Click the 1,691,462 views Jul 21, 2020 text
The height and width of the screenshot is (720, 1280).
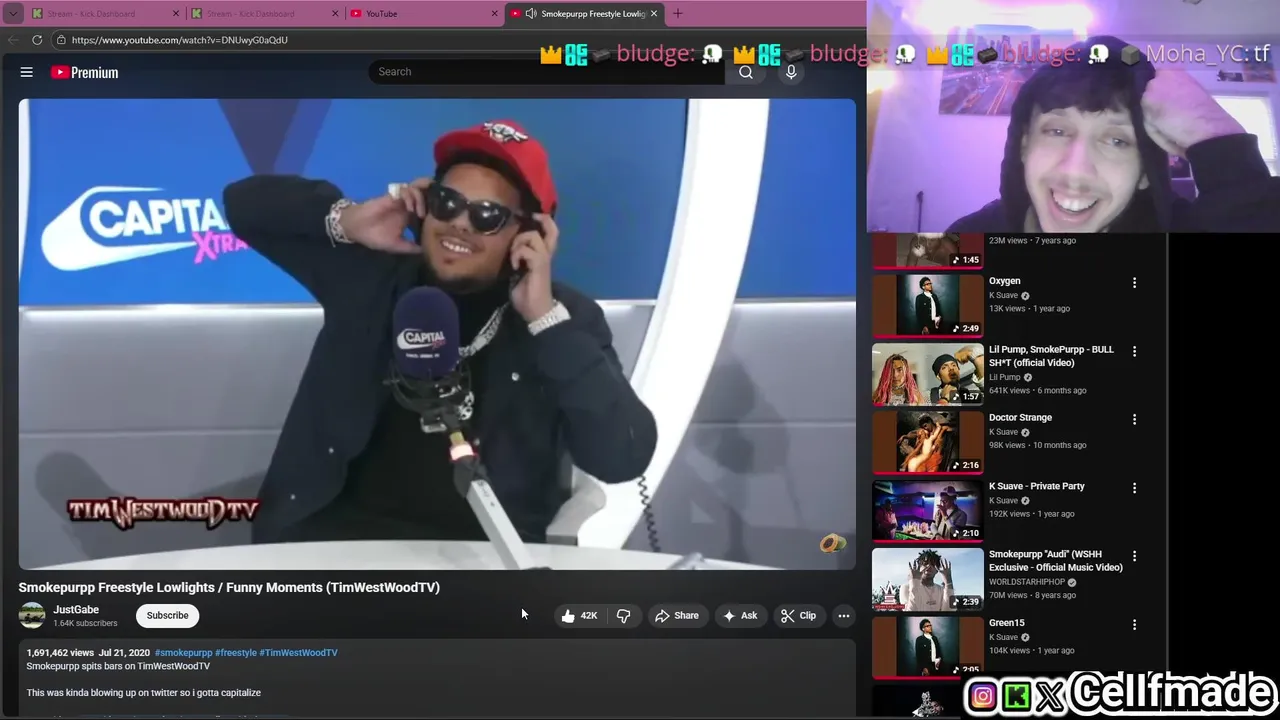88,653
